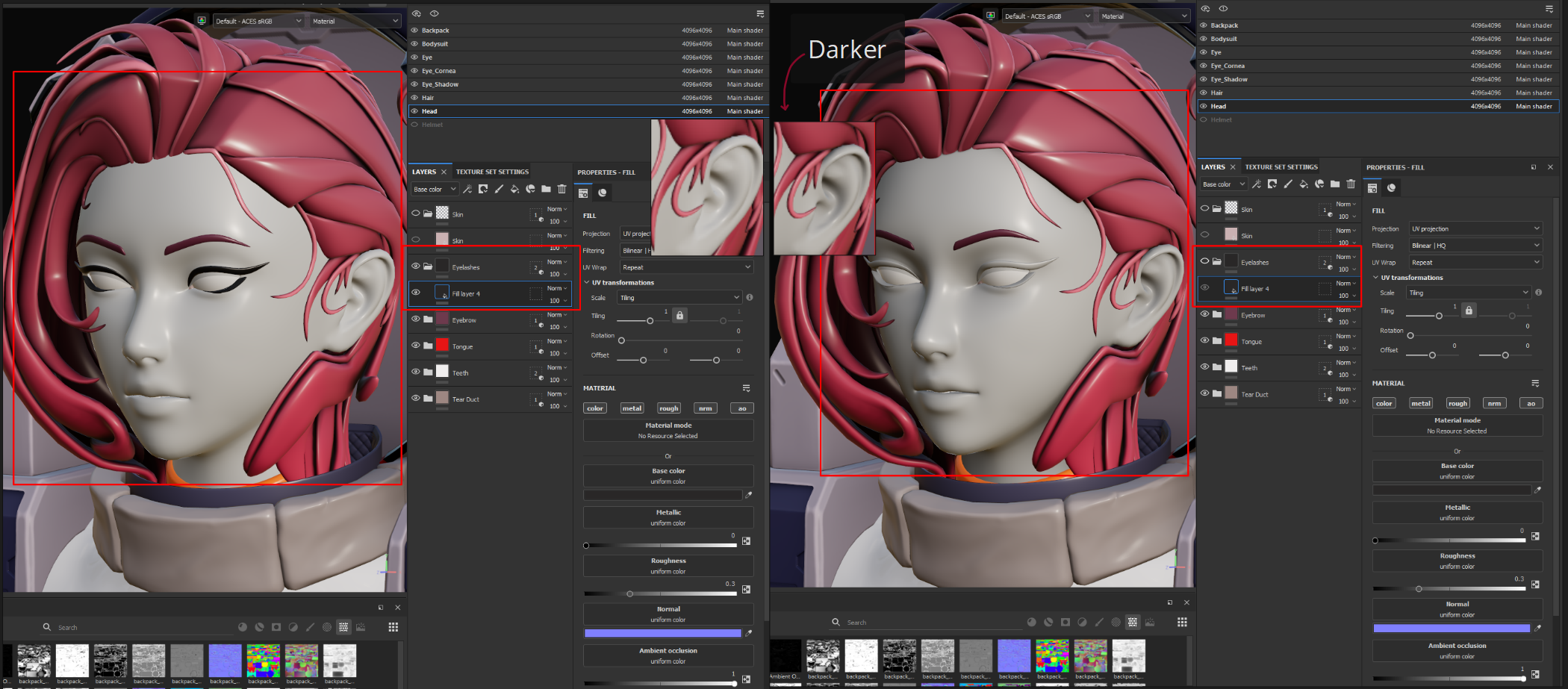Add a paint layer in left Layers panel
1568x689 pixels.
coord(499,189)
